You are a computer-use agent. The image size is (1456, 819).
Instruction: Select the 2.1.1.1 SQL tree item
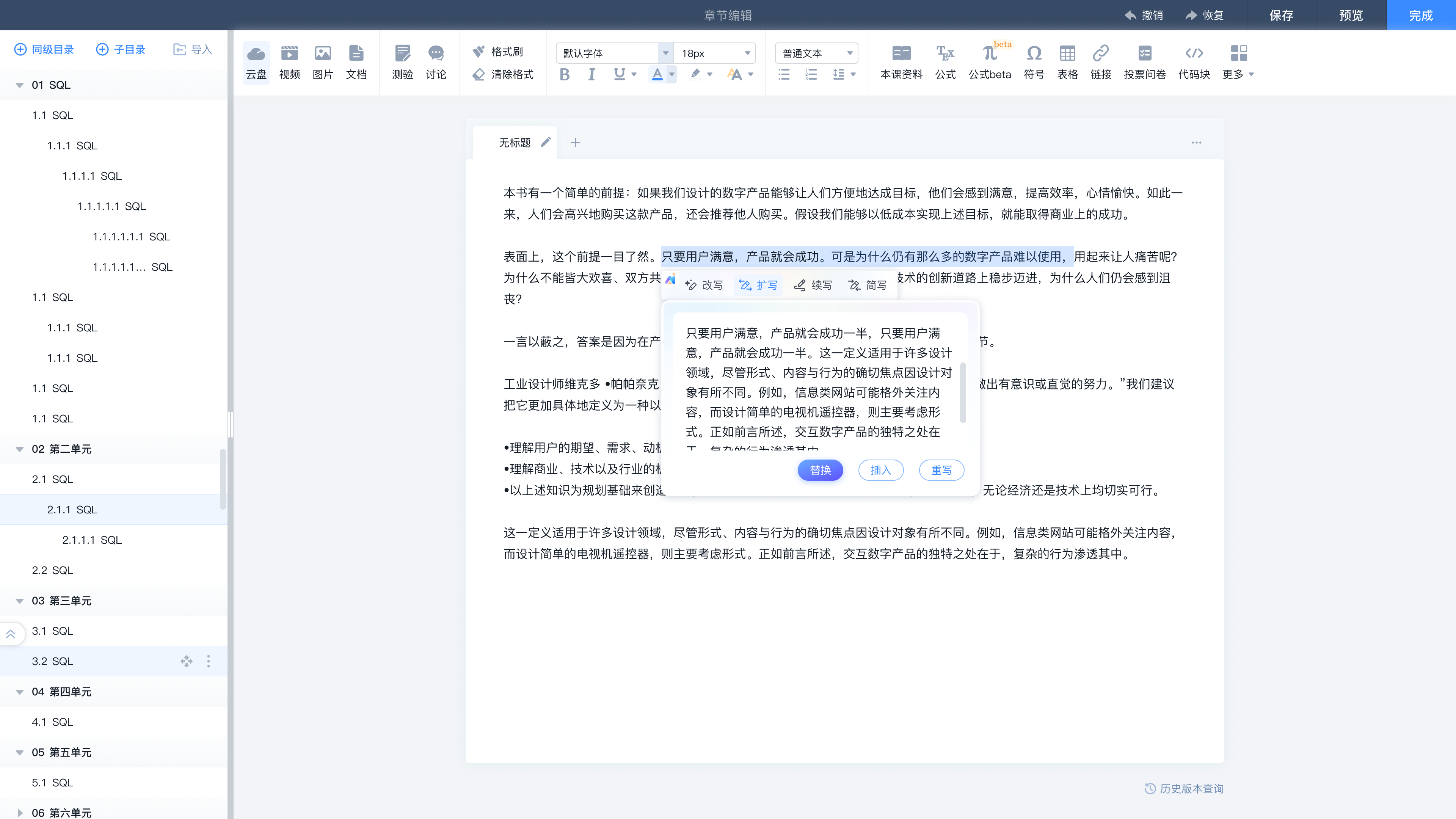pyautogui.click(x=91, y=540)
